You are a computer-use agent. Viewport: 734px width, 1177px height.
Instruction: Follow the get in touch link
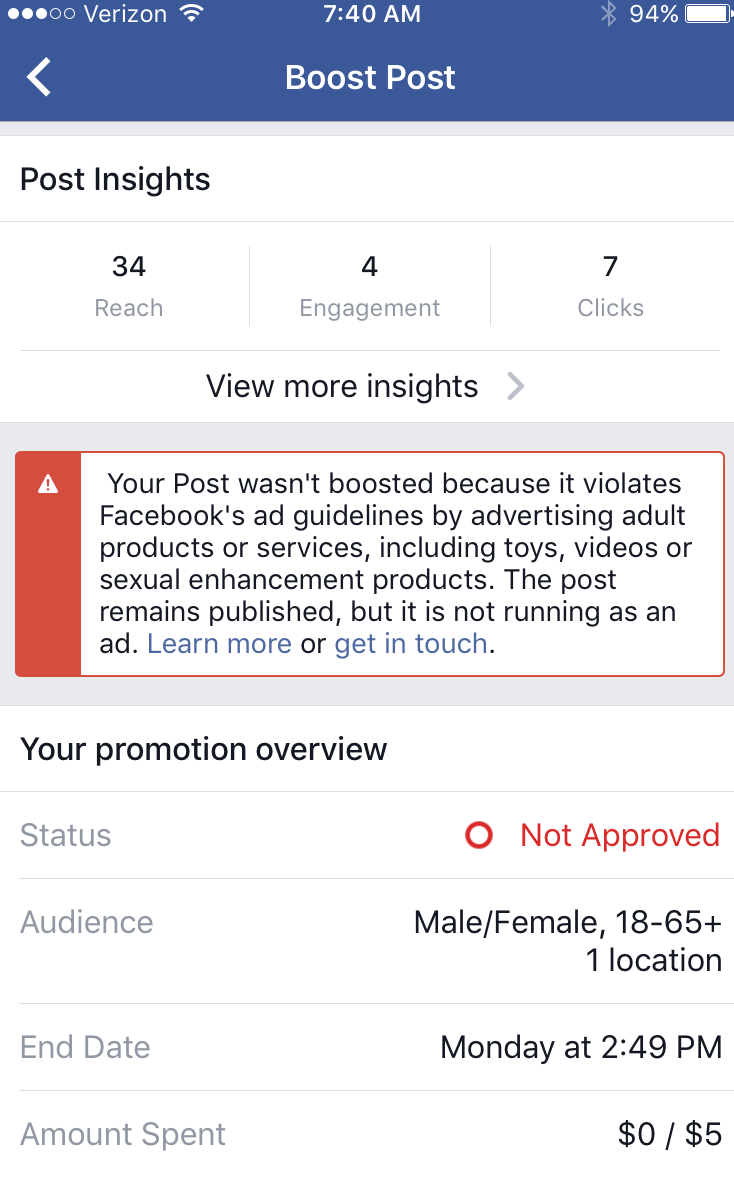point(410,644)
